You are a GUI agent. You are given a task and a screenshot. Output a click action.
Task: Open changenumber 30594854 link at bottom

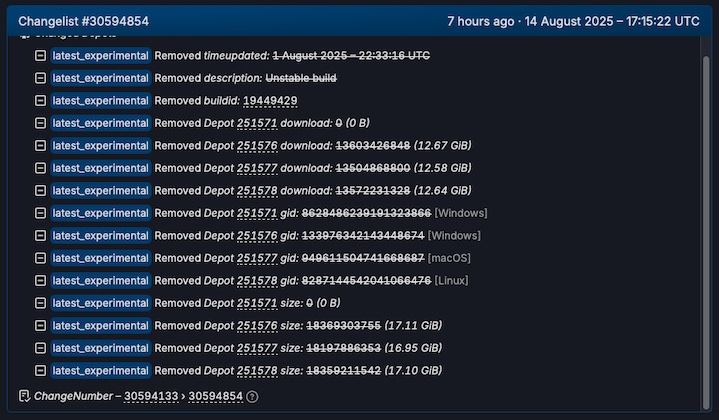pos(216,396)
